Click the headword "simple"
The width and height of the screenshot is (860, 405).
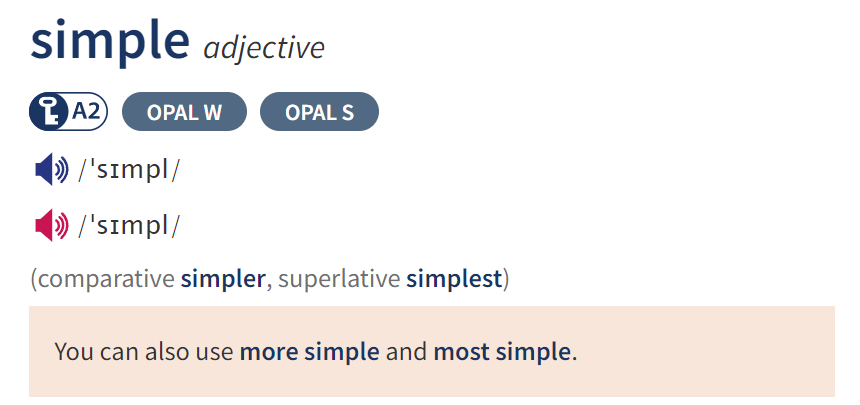pyautogui.click(x=110, y=41)
